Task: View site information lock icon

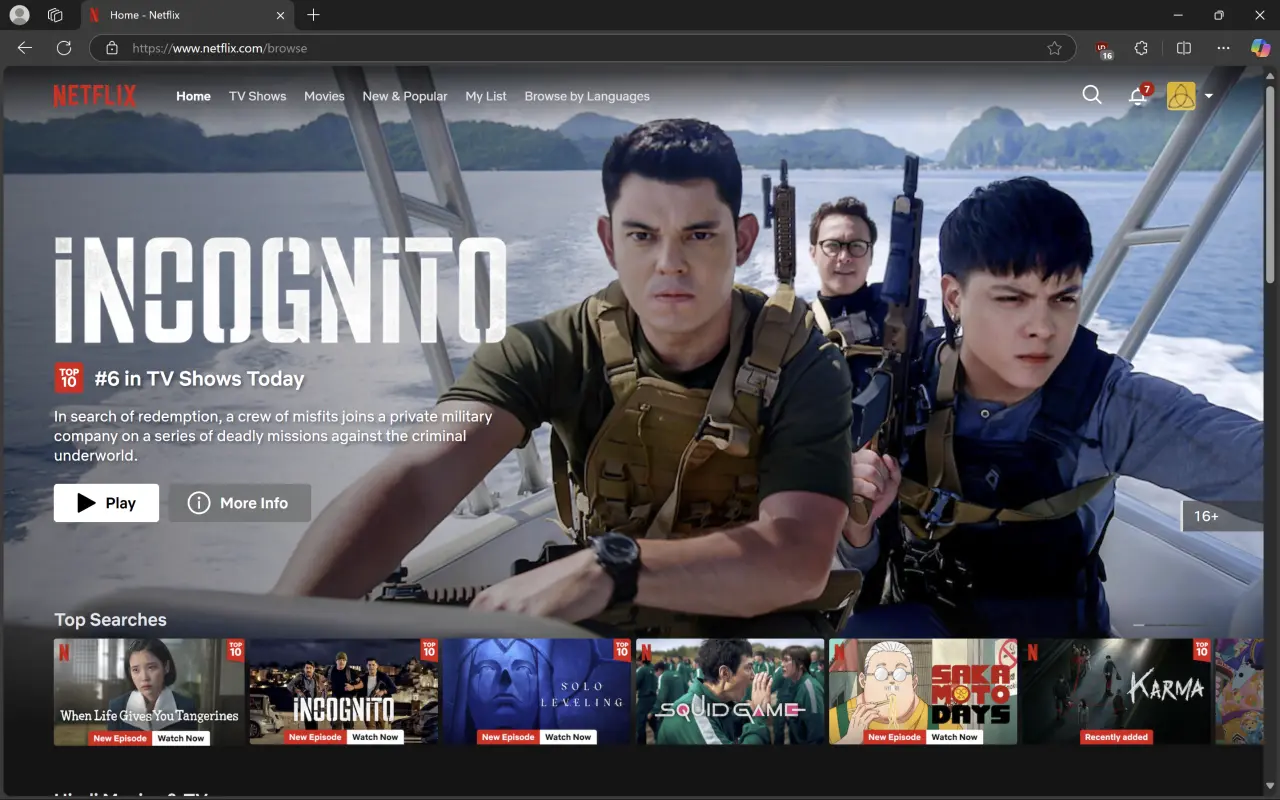Action: (112, 48)
